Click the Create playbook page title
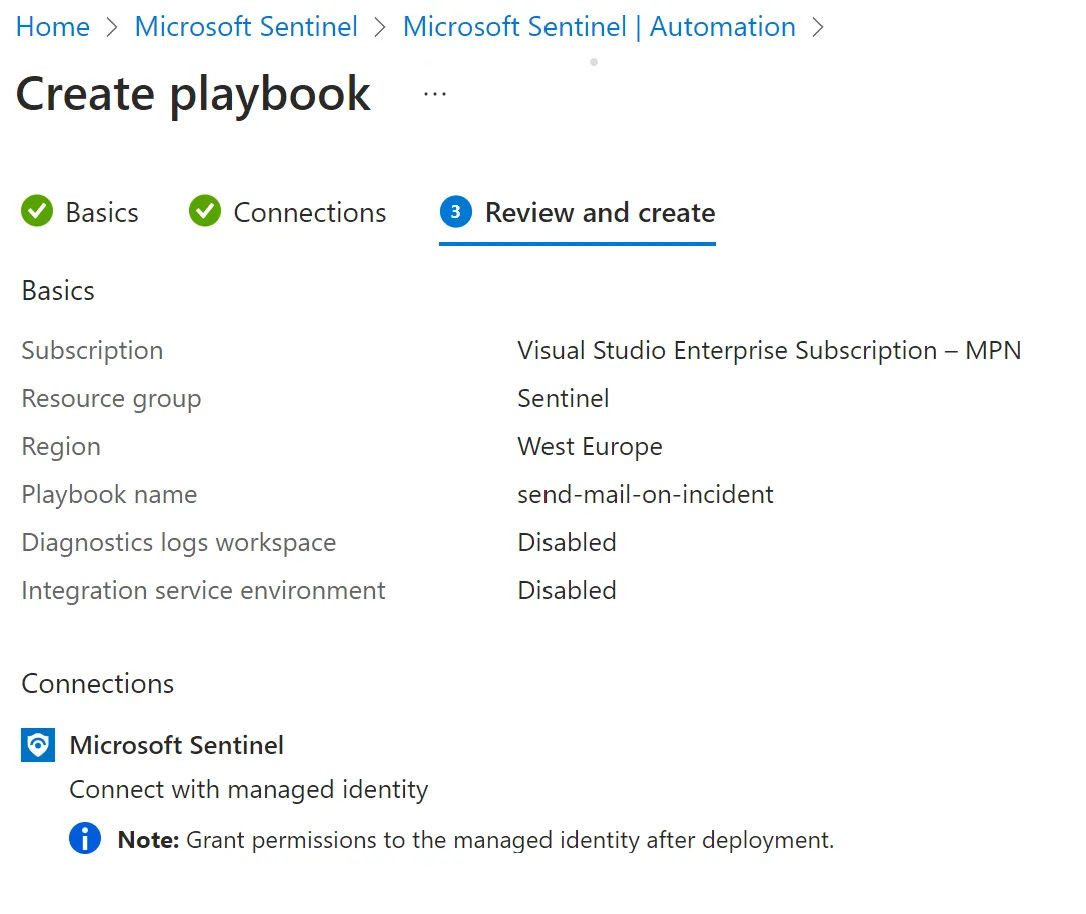 click(x=193, y=94)
